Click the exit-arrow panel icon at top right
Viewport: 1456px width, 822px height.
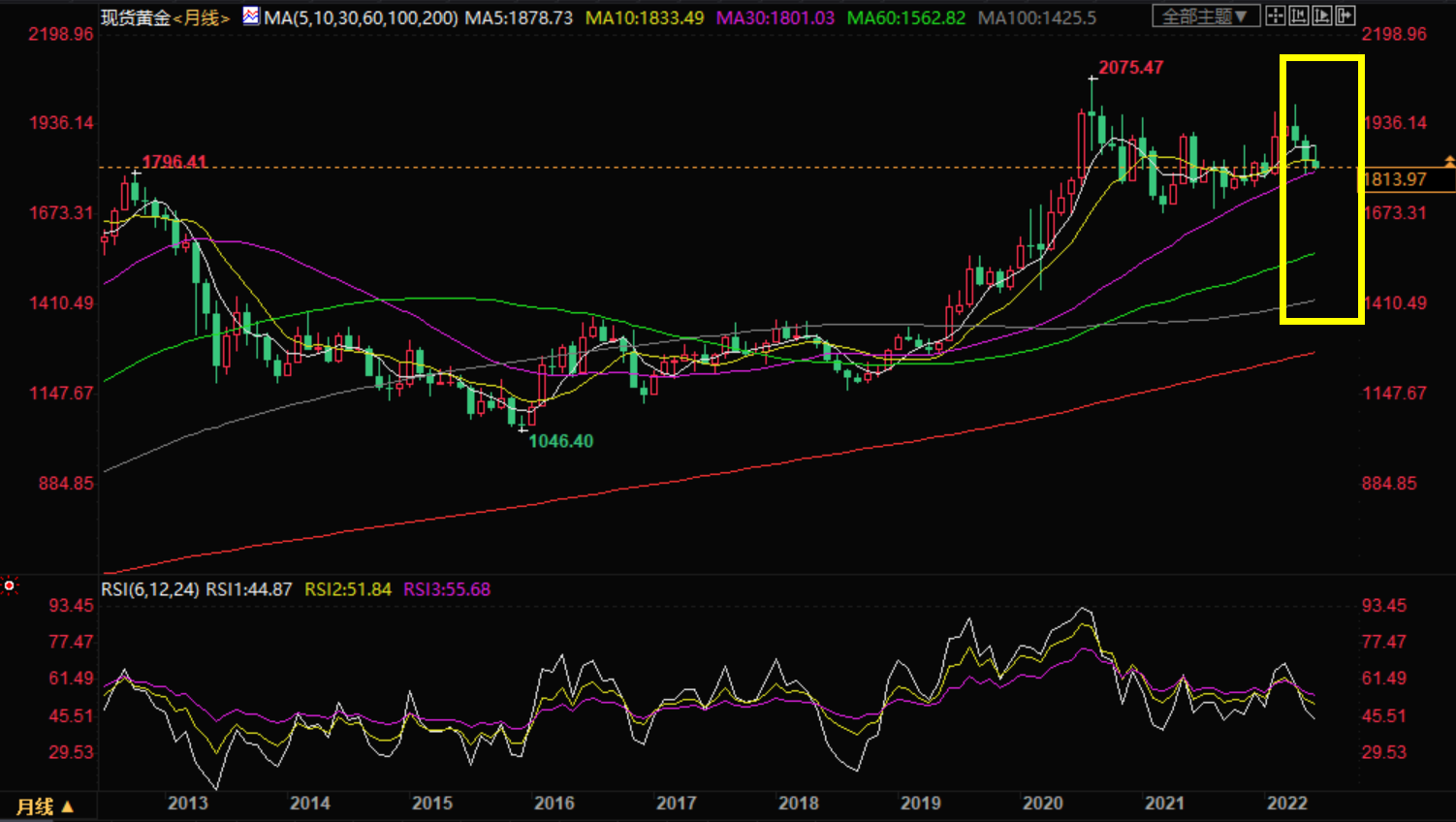tap(1345, 16)
